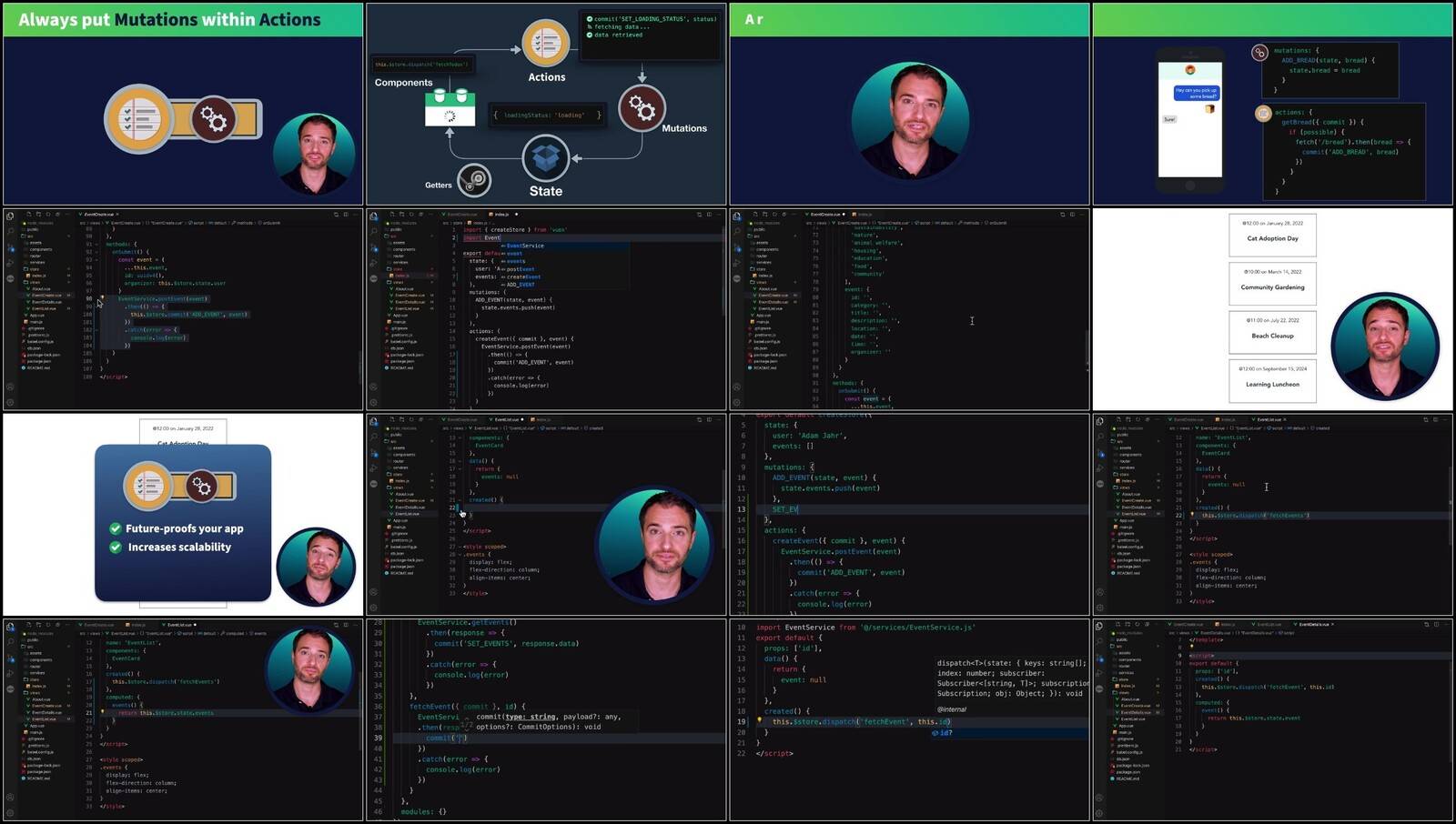Click the 'Mutations' gears icon in the diagram

(x=642, y=108)
